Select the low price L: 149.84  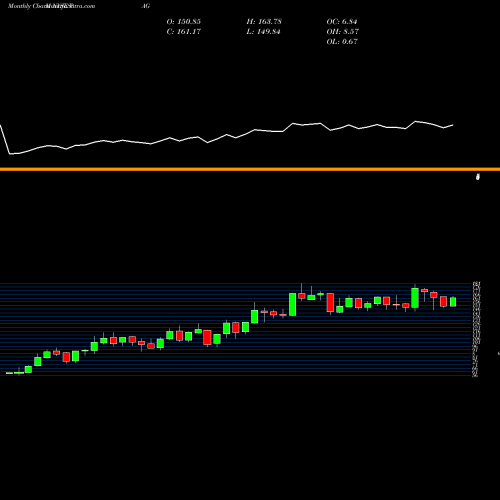263,32
